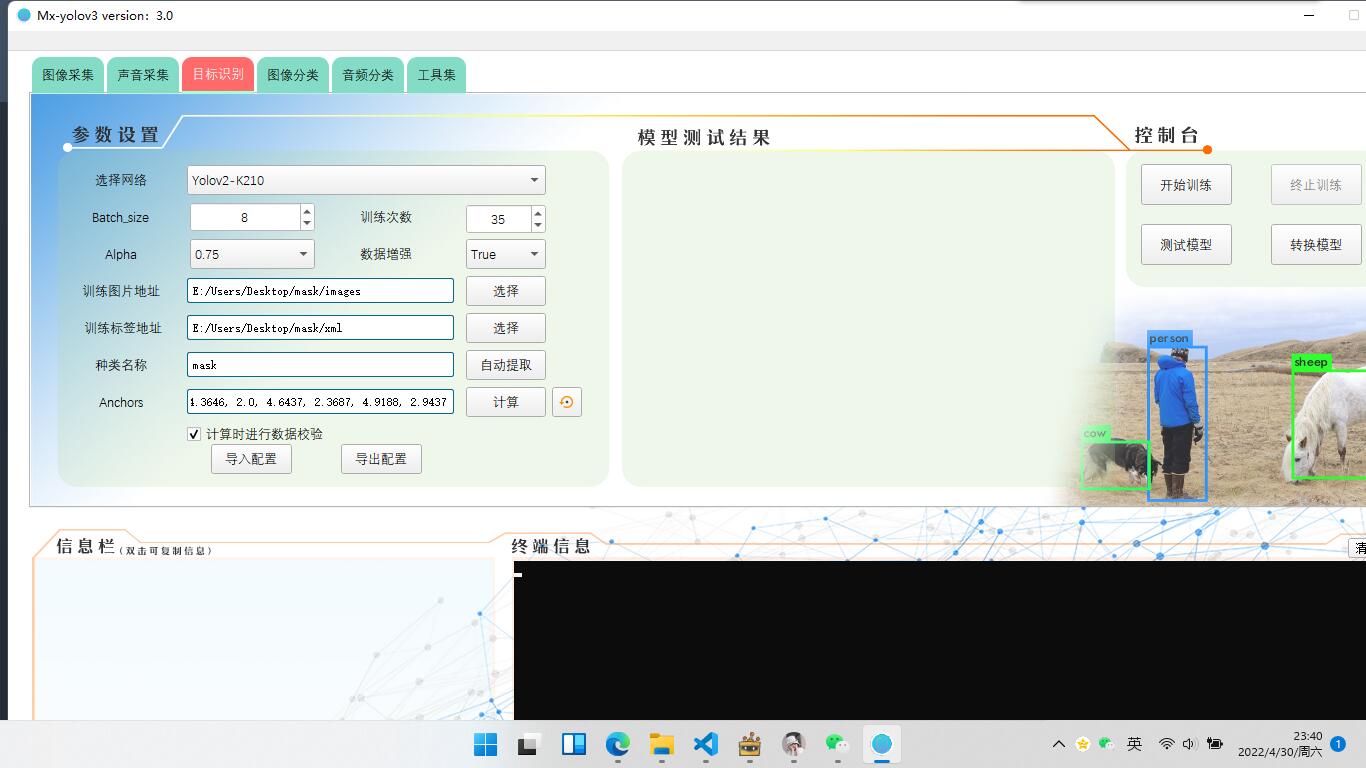Click the 终止训练 button

pos(1316,185)
